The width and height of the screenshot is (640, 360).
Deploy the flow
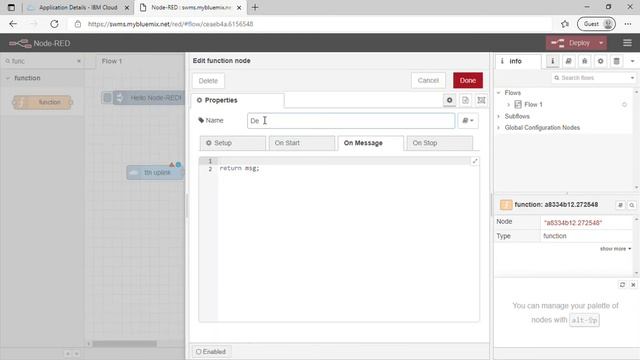[x=571, y=43]
